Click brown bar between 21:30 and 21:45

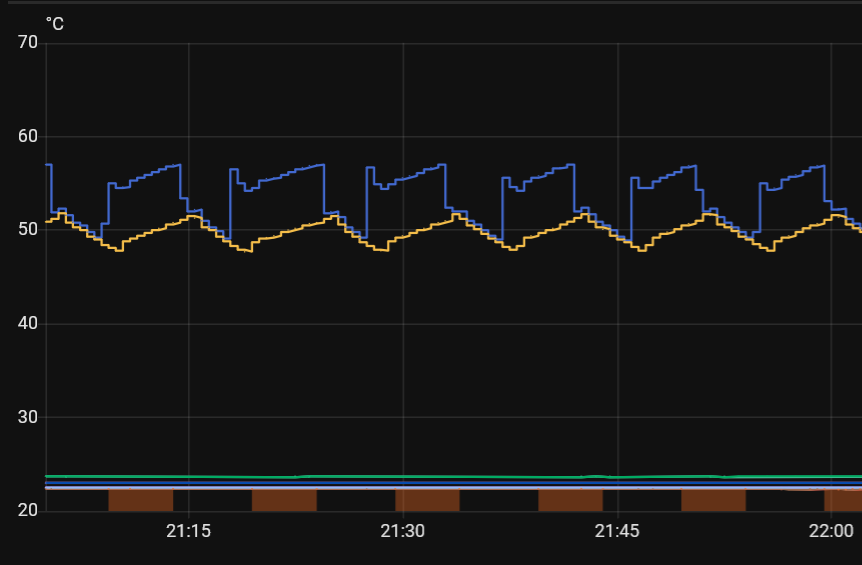[x=570, y=500]
